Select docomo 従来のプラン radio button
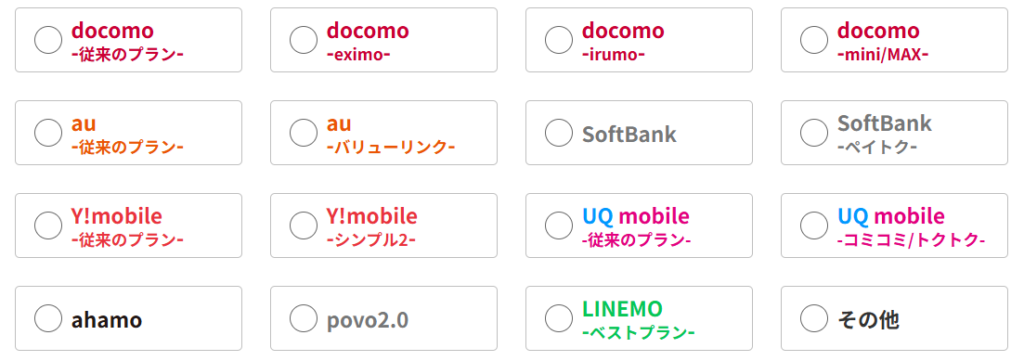 tap(48, 40)
